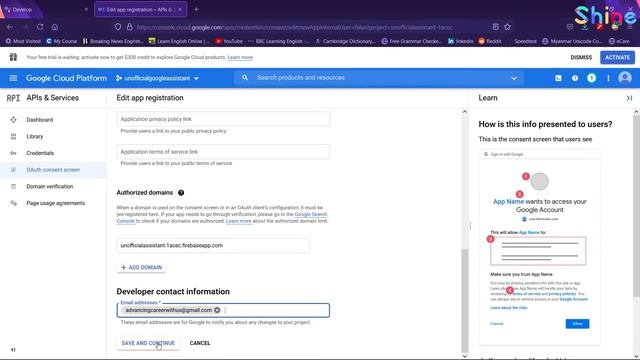Bookmark this page with star icon

pyautogui.click(x=507, y=27)
